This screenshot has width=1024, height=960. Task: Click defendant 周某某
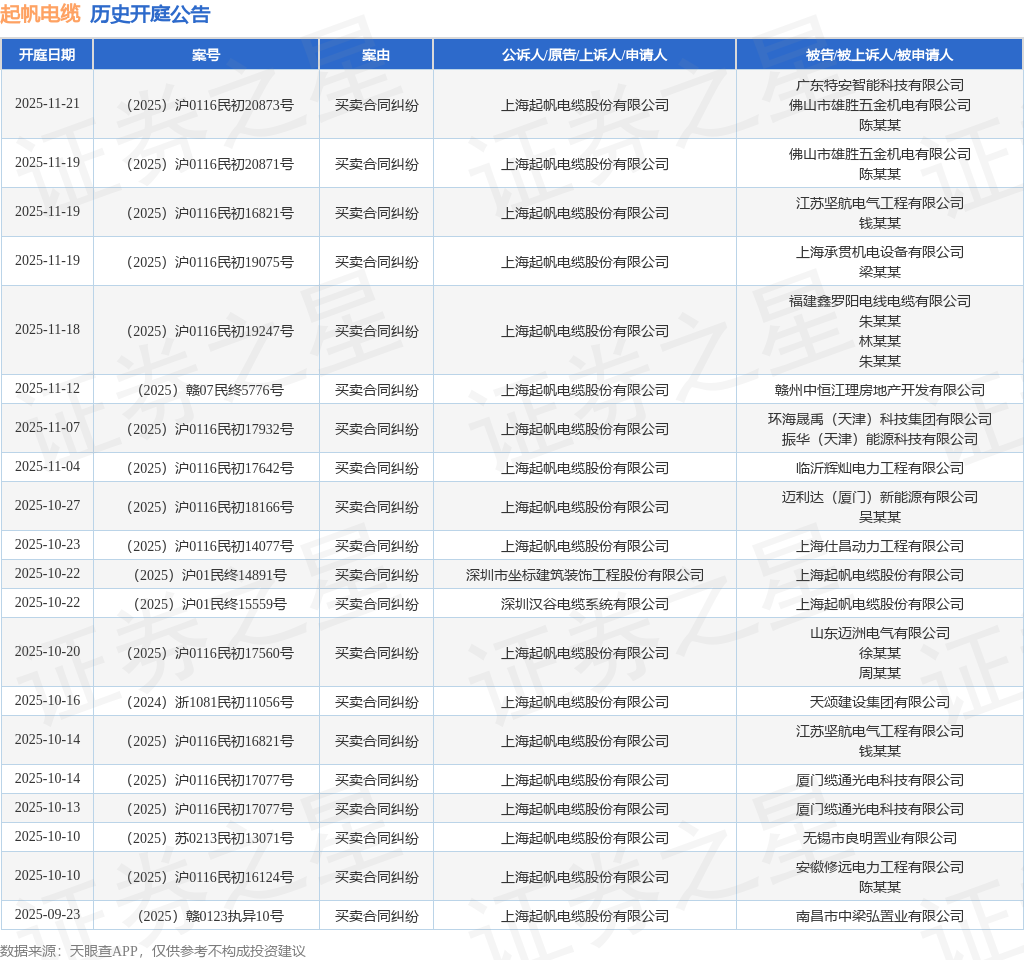tap(880, 673)
